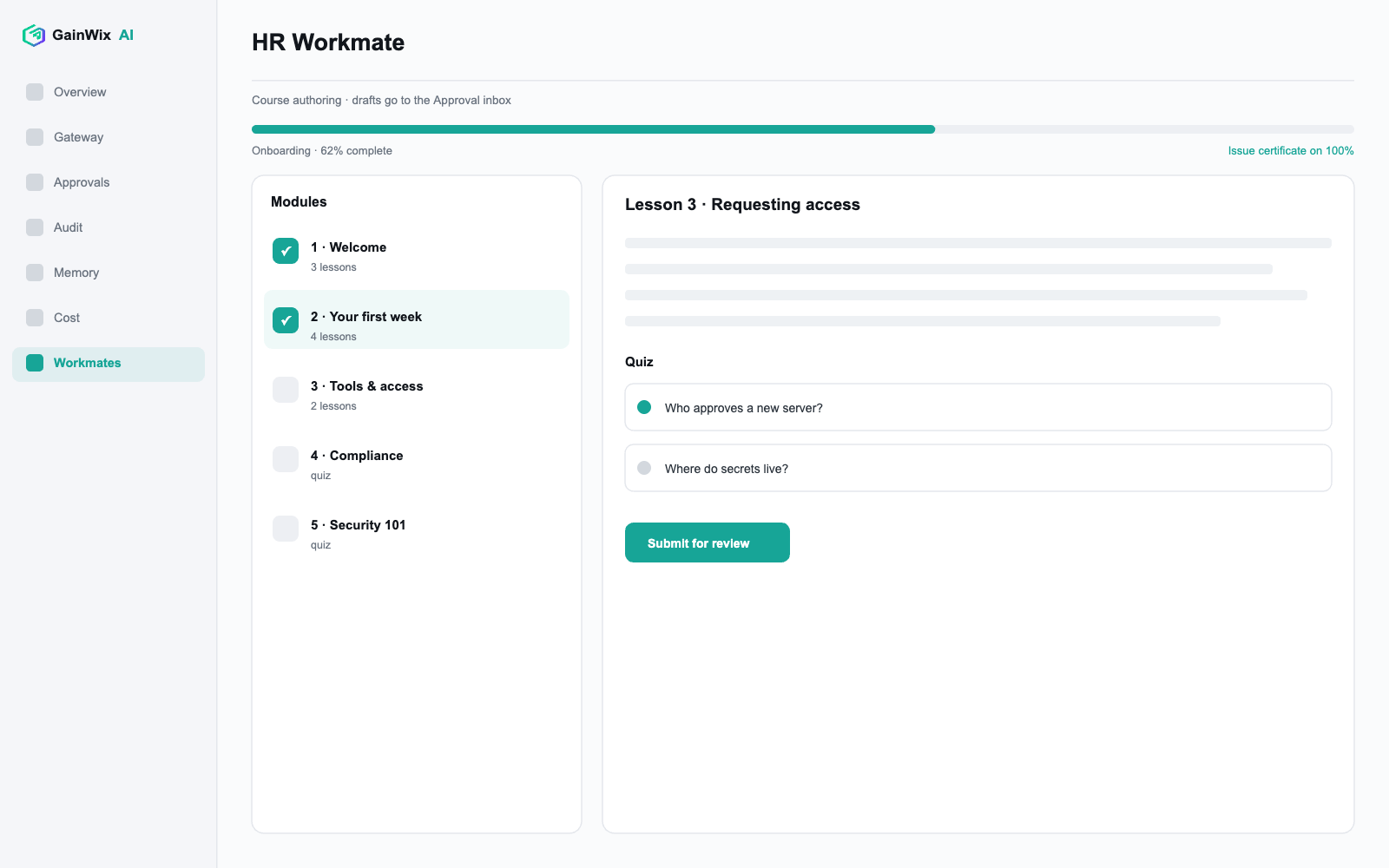Click the onboarding progress bar
Image resolution: width=1389 pixels, height=868 pixels.
pos(803,129)
